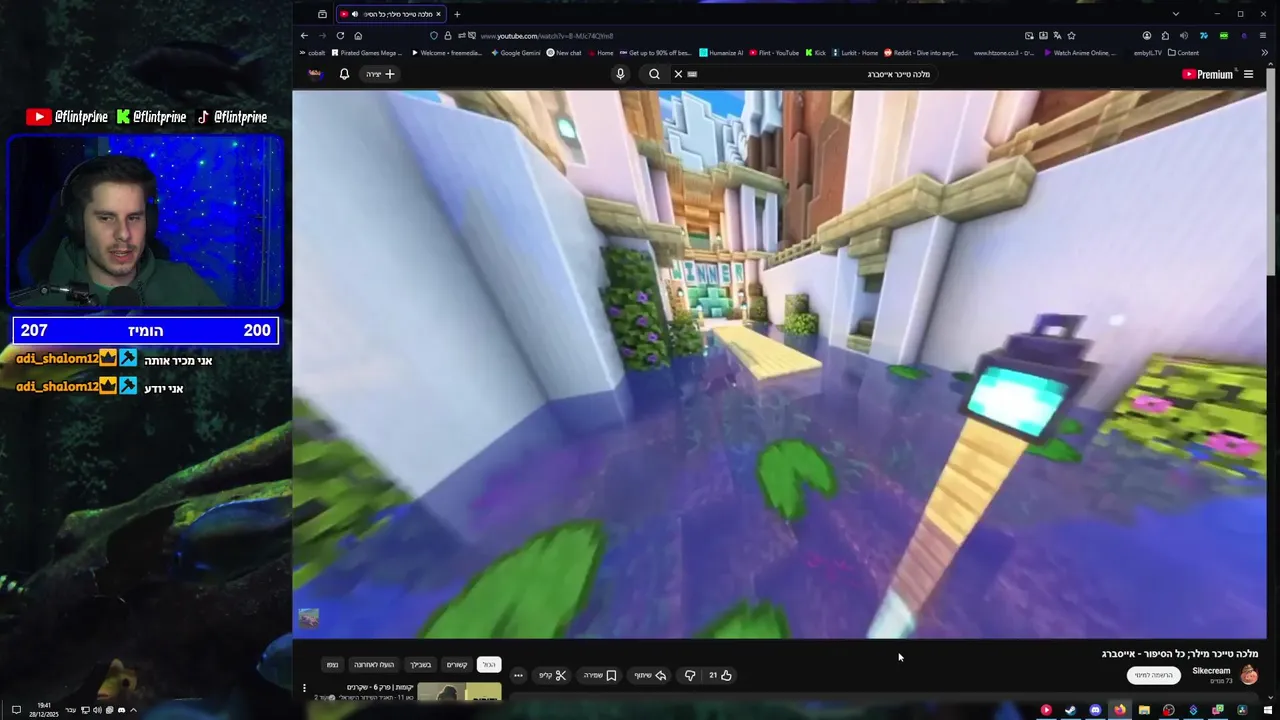Open the Google Gemini bookmark
Image resolution: width=1280 pixels, height=720 pixels.
516,53
